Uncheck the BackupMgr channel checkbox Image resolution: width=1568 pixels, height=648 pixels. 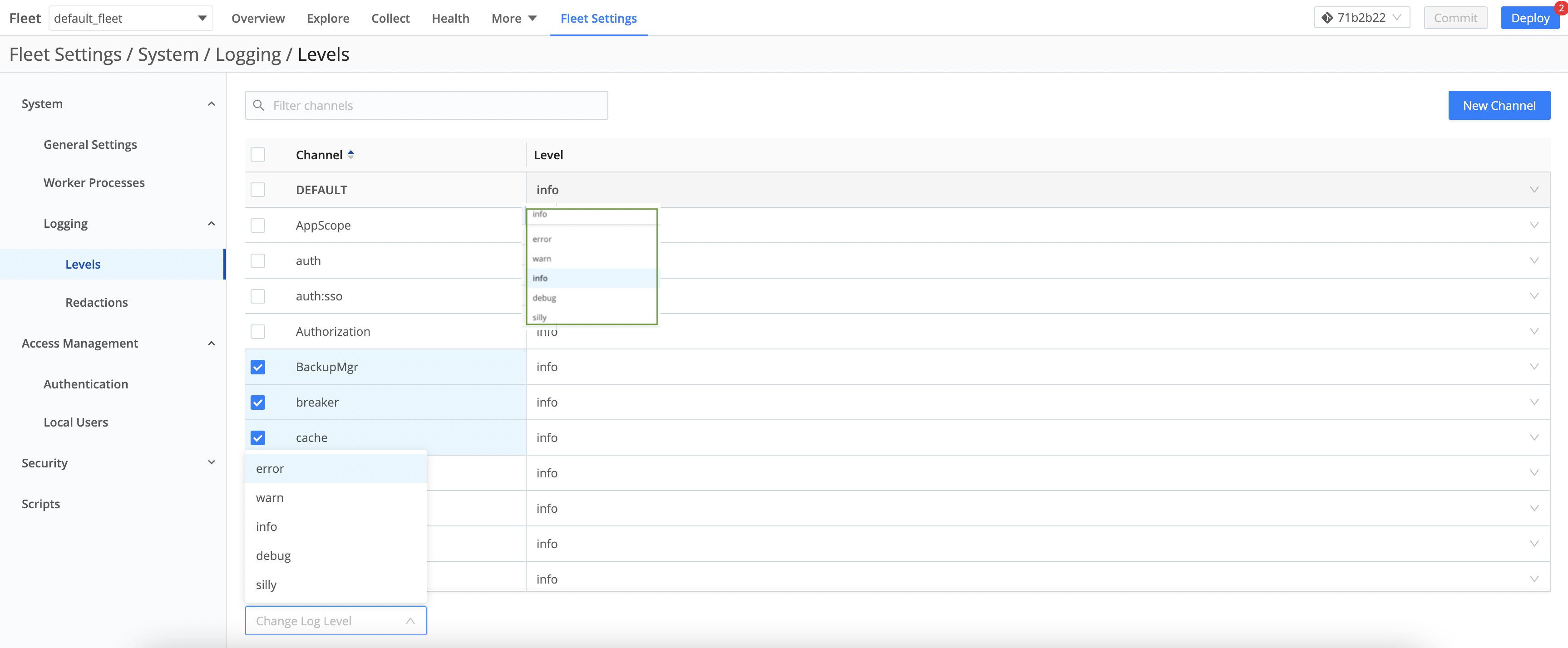point(257,367)
